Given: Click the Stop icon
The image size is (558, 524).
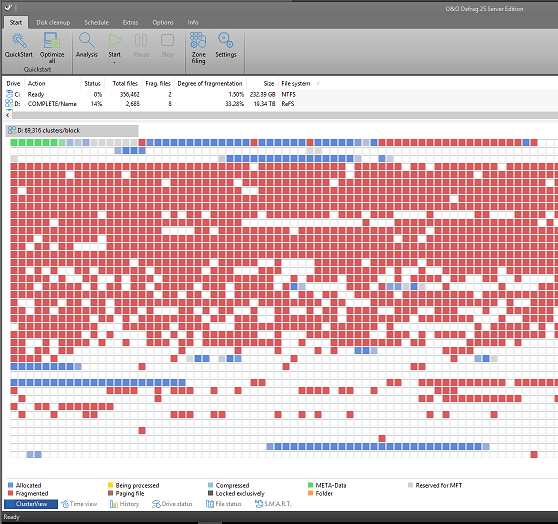Looking at the screenshot, I should tap(167, 40).
